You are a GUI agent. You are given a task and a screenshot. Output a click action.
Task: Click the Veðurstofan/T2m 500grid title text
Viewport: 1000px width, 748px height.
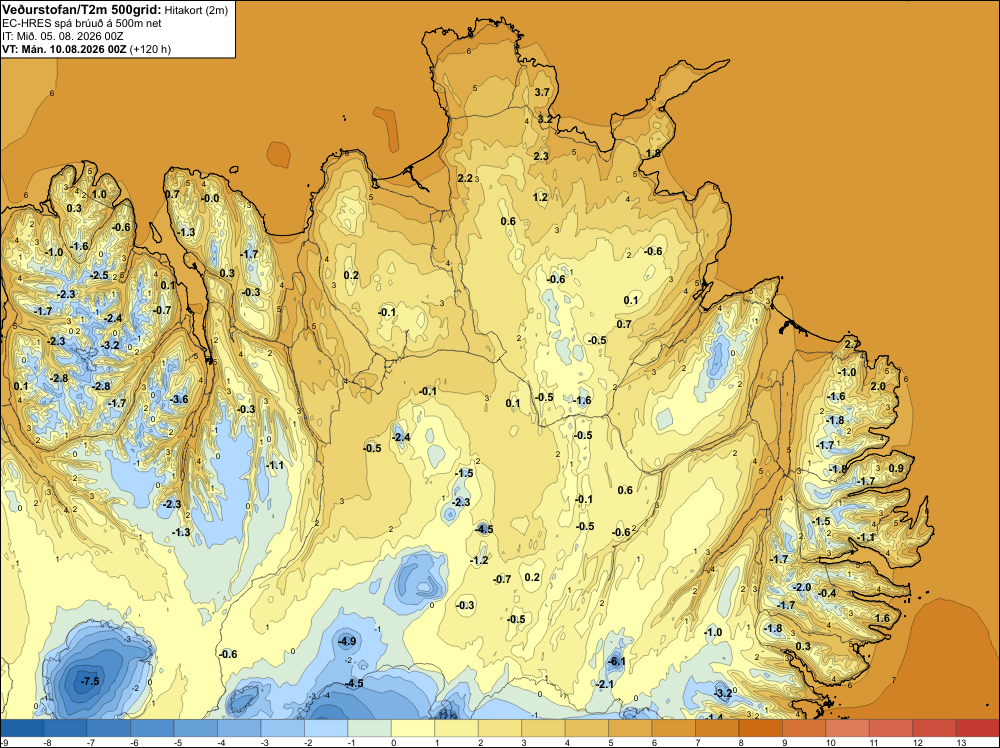[82, 10]
